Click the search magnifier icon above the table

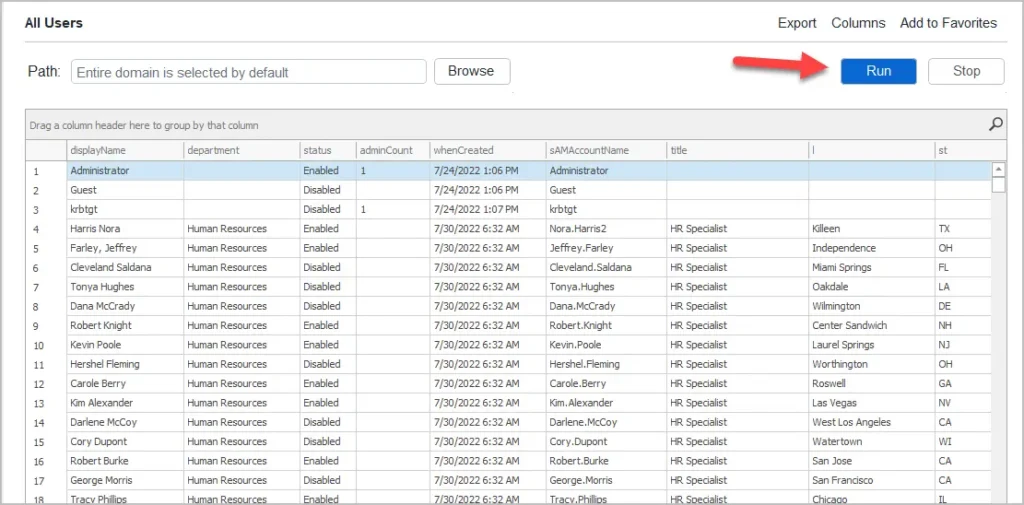pos(996,124)
